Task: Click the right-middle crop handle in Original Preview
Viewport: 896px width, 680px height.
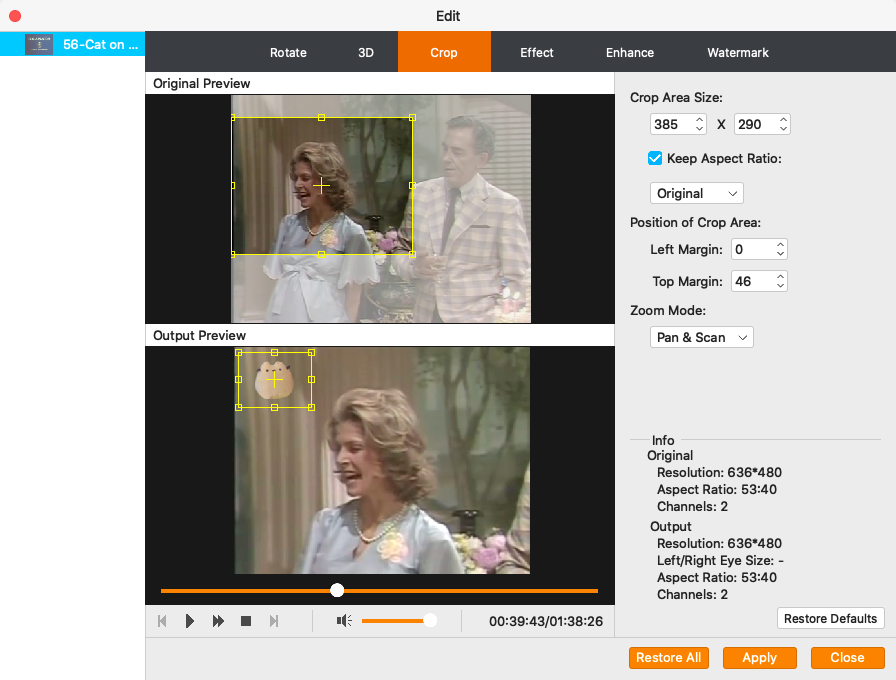Action: tap(413, 186)
